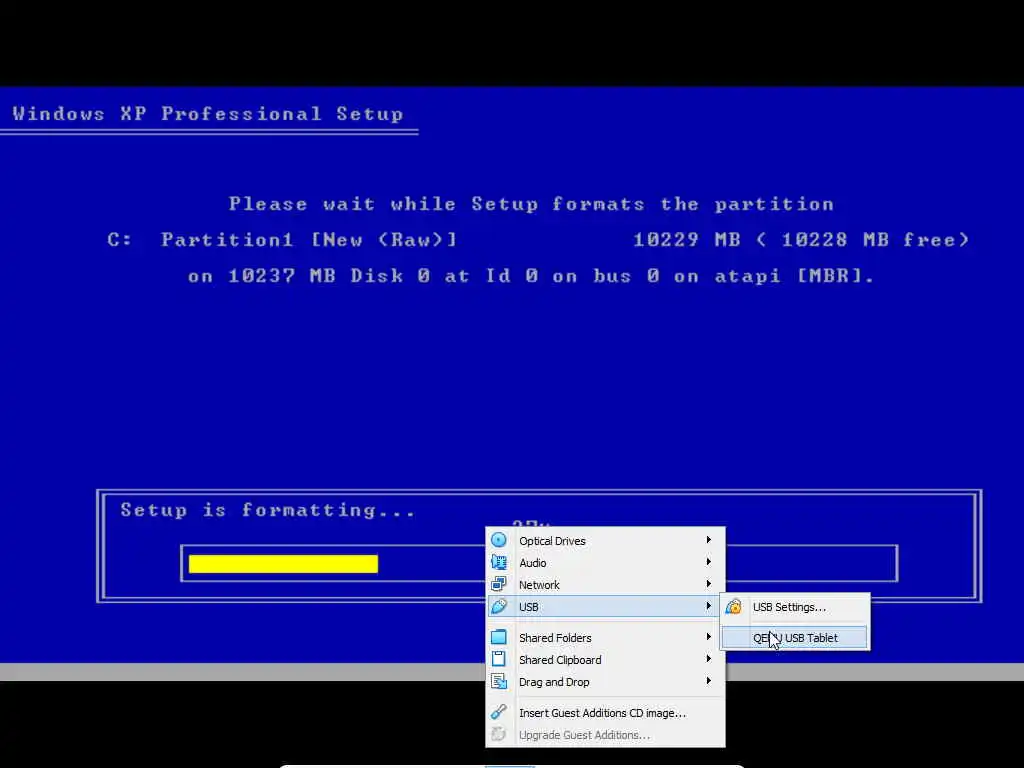This screenshot has height=768, width=1024.
Task: Click the Shared Folders folder icon
Action: [x=499, y=637]
